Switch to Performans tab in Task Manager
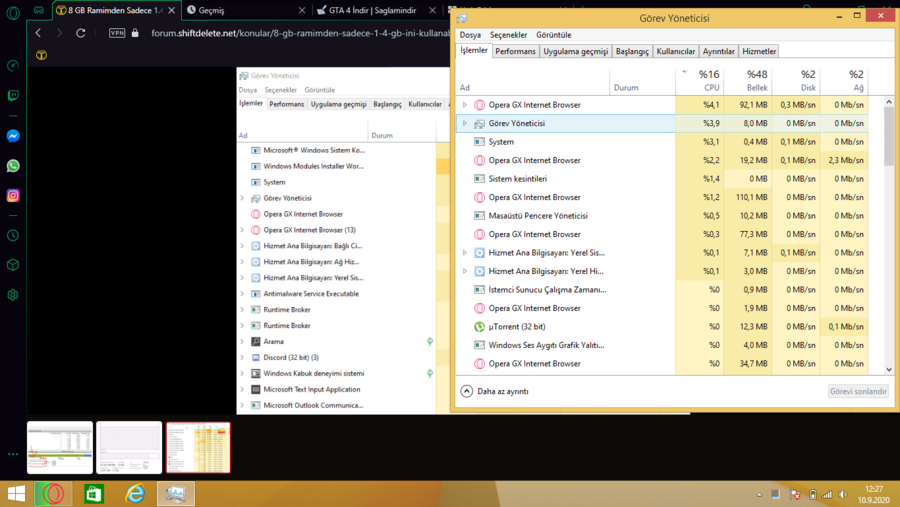Screen dimensions: 900x507 (x=515, y=51)
